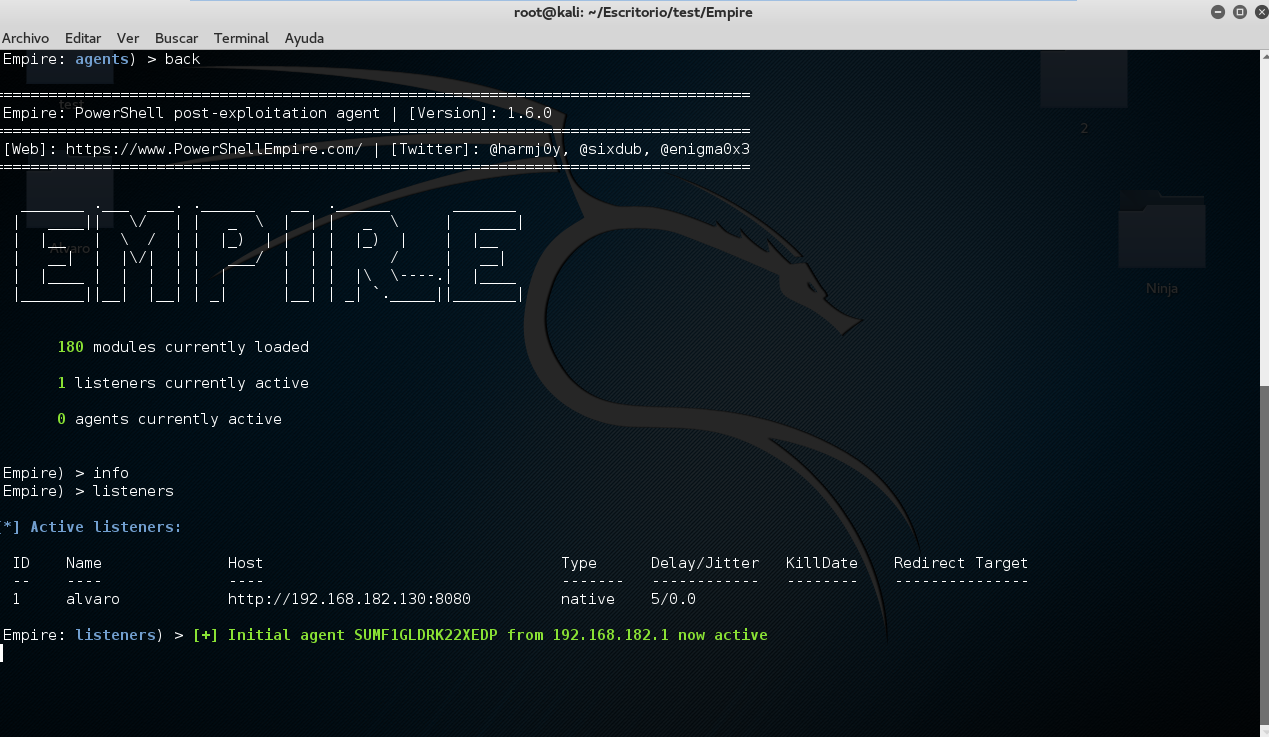
Task: Click the terminal cursor on the last line
Action: tap(2, 653)
